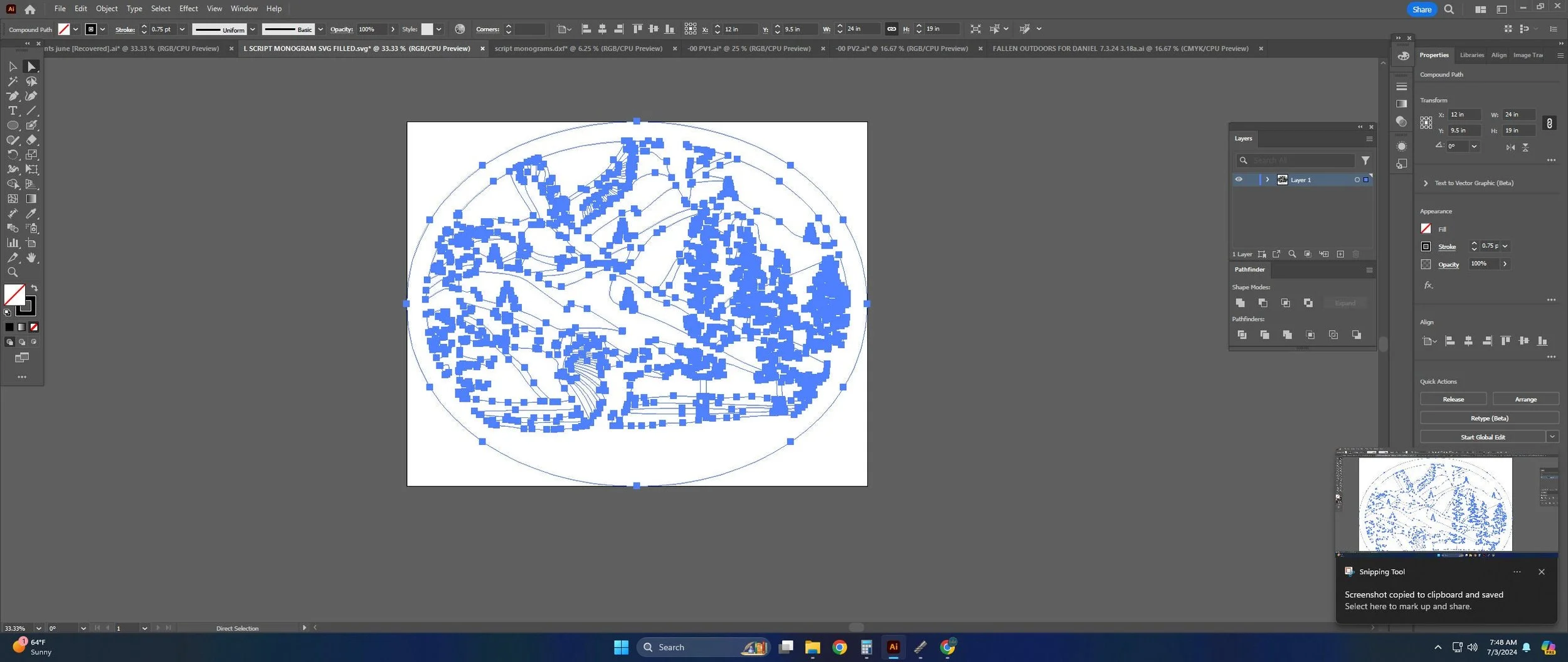Screen dimensions: 1568x662
Task: Open the zoom level dropdown
Action: click(x=38, y=628)
